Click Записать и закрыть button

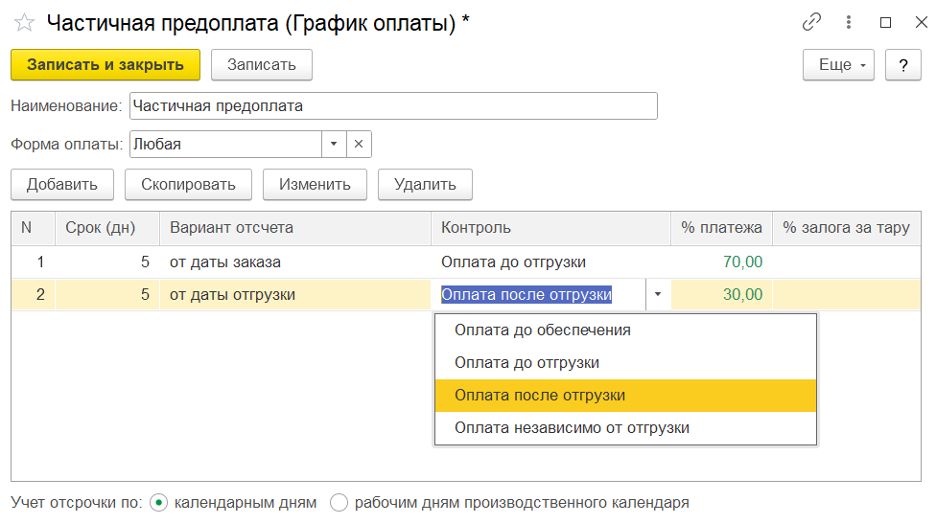pos(105,65)
